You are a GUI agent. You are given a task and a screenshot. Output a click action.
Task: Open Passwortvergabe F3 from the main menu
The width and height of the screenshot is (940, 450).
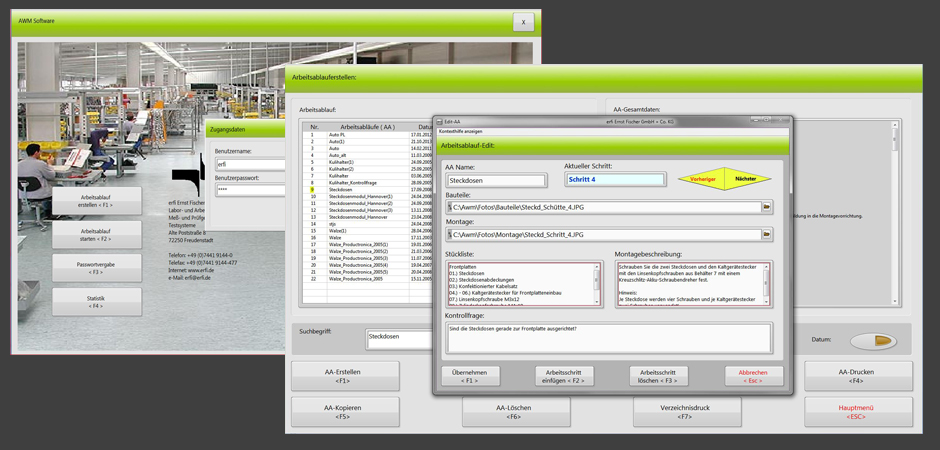coord(97,267)
